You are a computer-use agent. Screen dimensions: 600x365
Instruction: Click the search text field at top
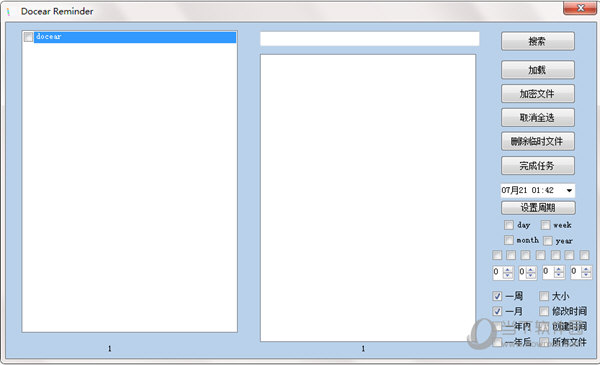coord(370,39)
